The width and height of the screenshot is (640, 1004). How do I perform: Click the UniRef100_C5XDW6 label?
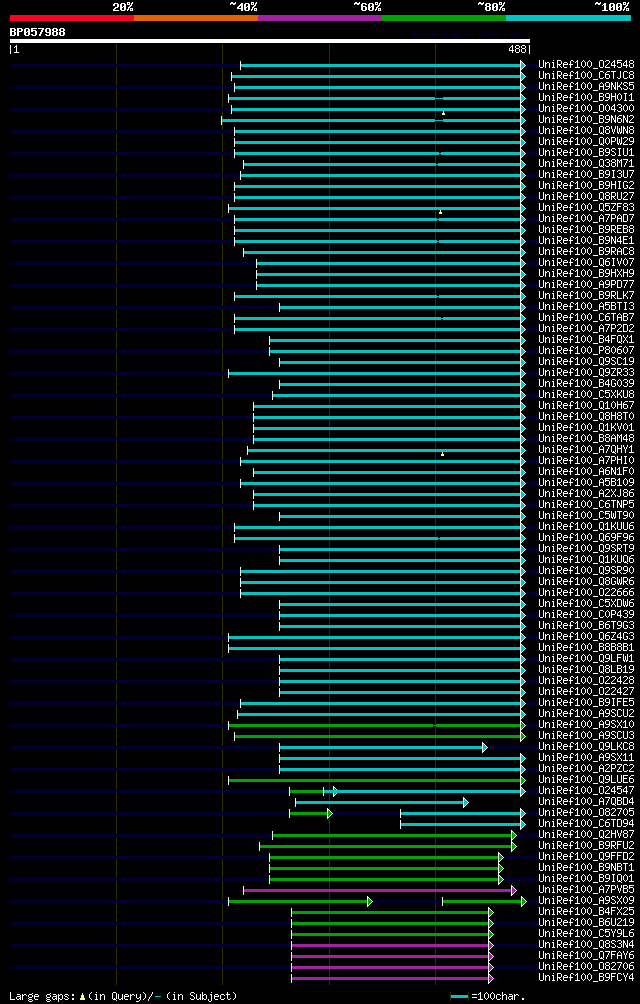pos(586,603)
